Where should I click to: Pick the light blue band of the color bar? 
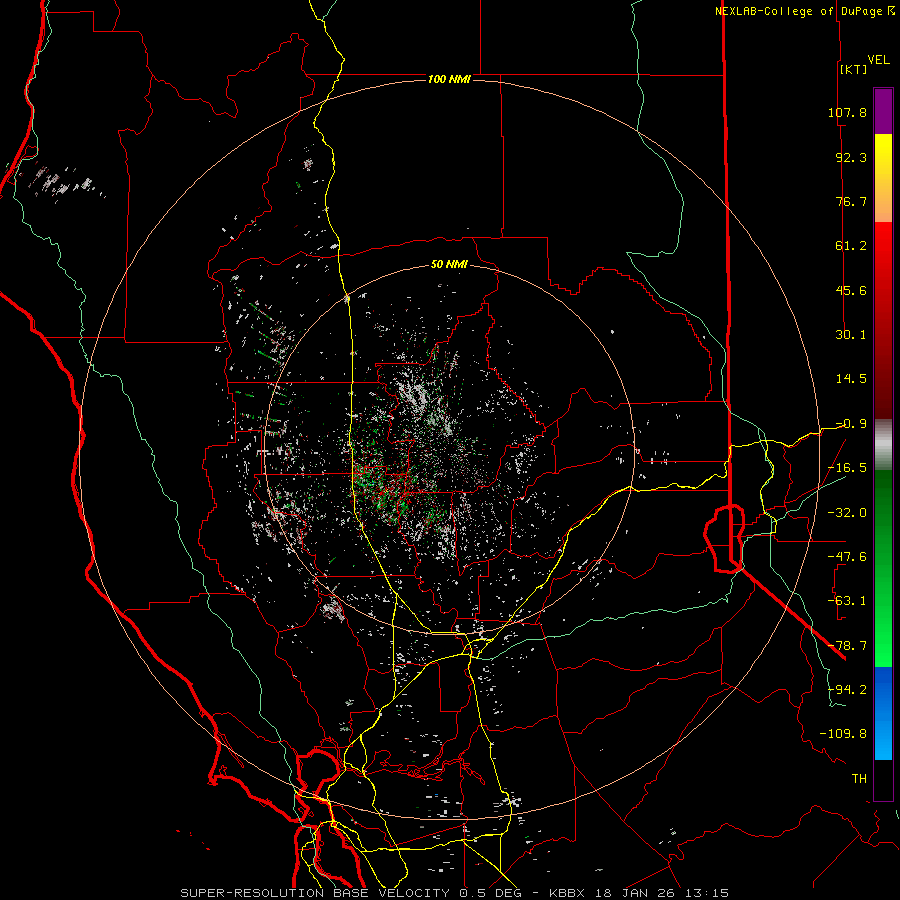(x=883, y=740)
